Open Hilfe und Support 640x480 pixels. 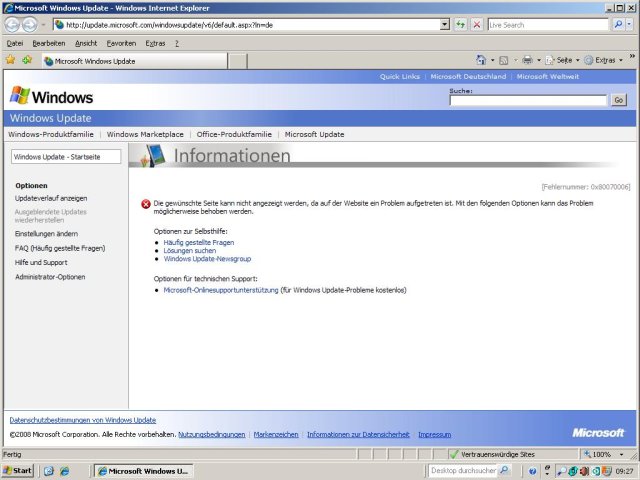click(41, 262)
